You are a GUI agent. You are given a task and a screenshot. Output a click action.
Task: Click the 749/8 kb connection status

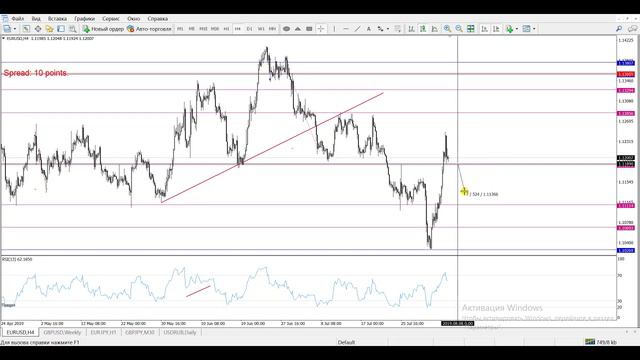(x=601, y=342)
